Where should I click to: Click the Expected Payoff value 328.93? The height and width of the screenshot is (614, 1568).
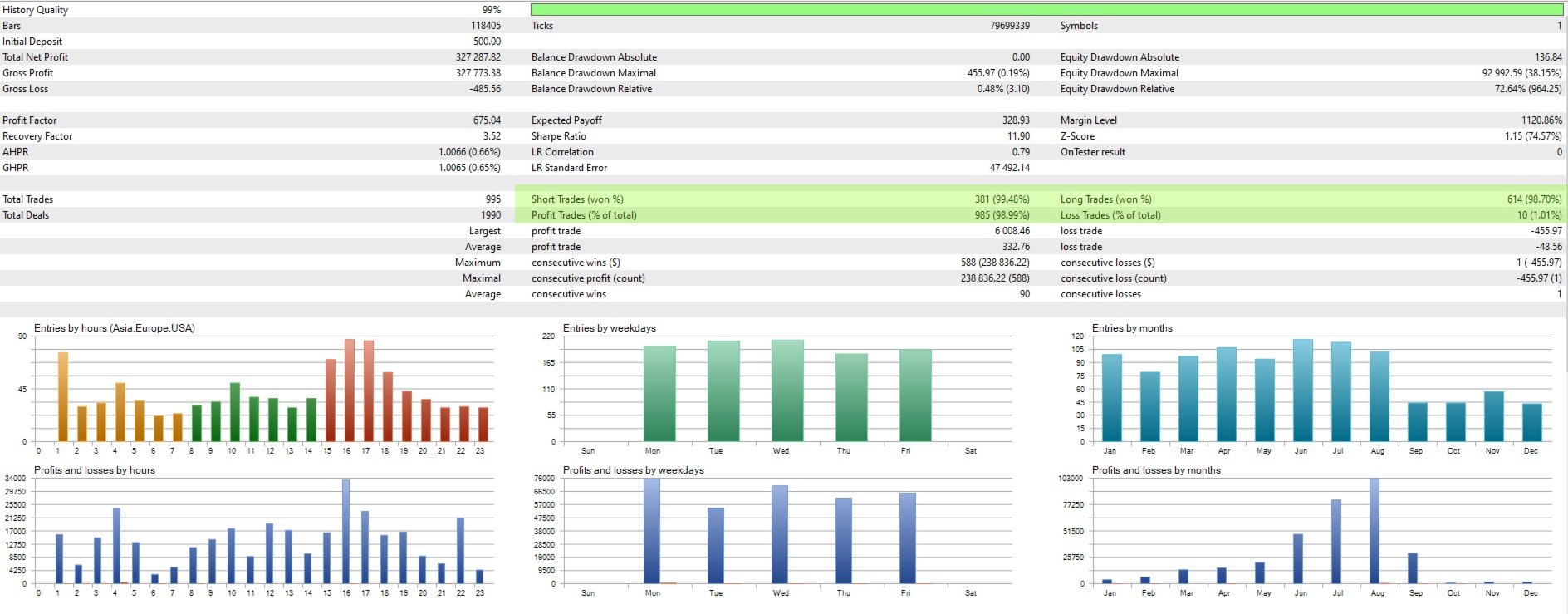click(1016, 120)
